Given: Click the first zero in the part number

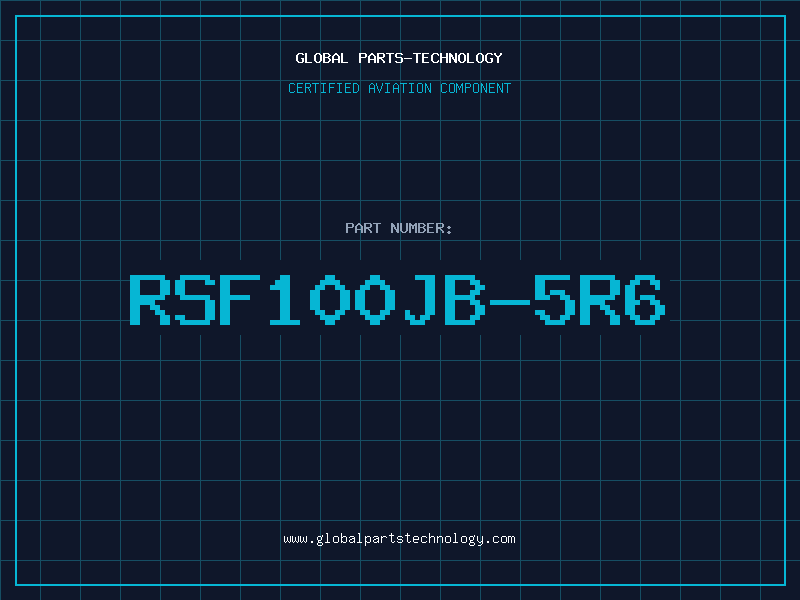Looking at the screenshot, I should pos(330,299).
